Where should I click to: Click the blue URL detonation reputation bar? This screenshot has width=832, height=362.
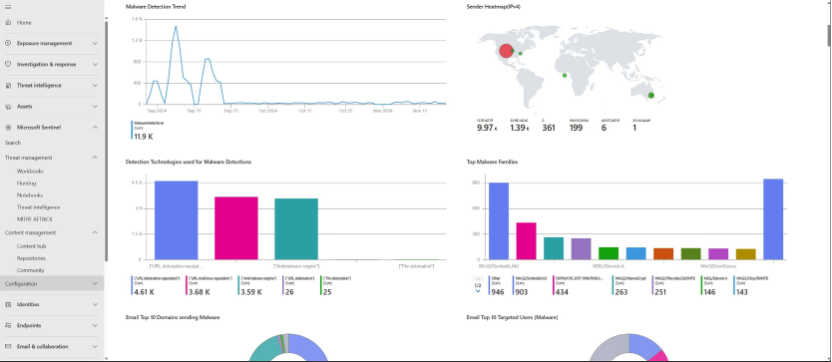coord(176,220)
